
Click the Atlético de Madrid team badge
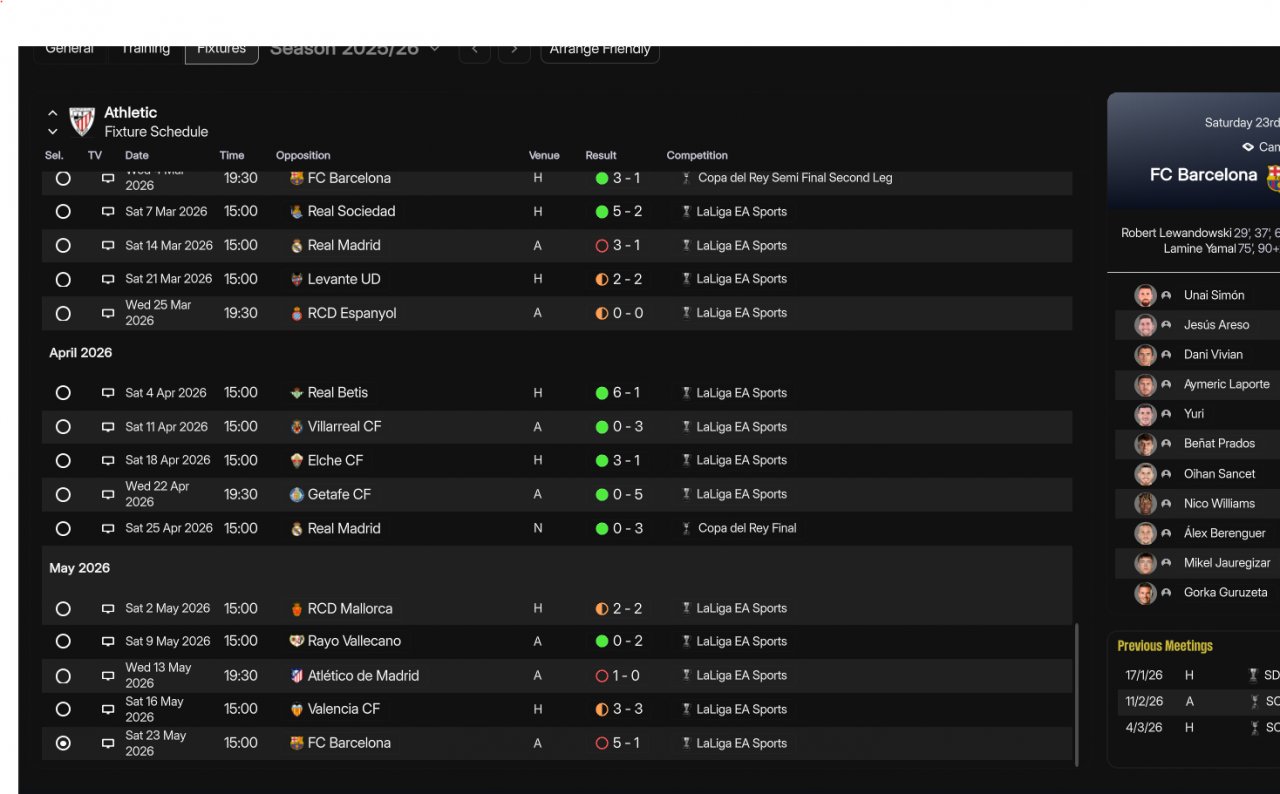(297, 676)
